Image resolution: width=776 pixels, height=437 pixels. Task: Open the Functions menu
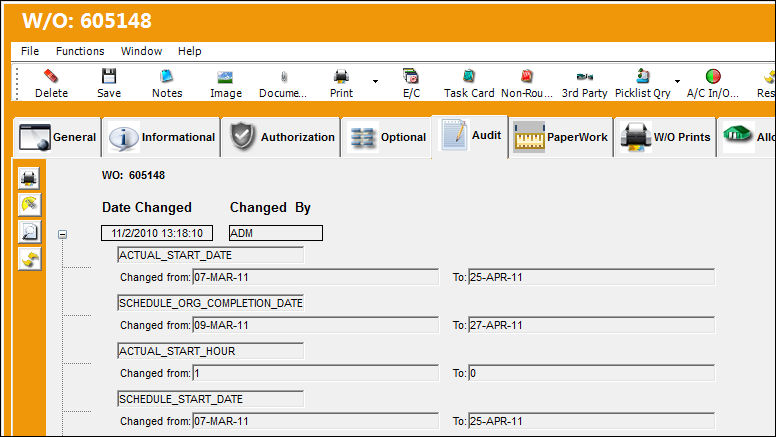point(80,51)
